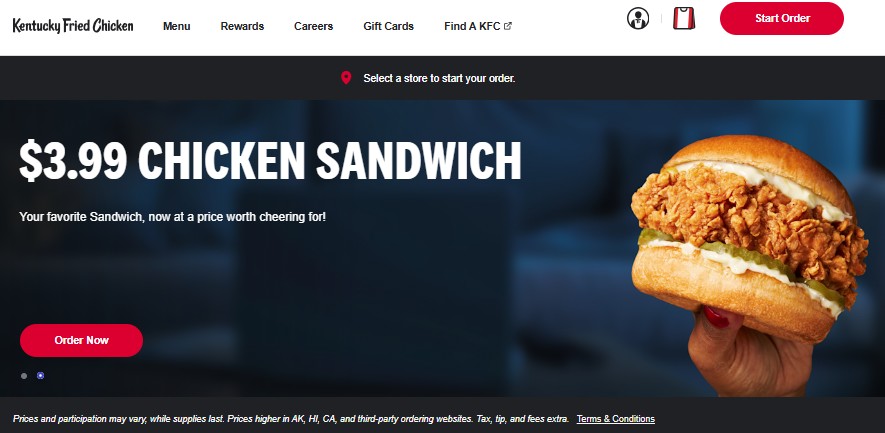
Task: Go to the Rewards page
Action: tap(242, 26)
